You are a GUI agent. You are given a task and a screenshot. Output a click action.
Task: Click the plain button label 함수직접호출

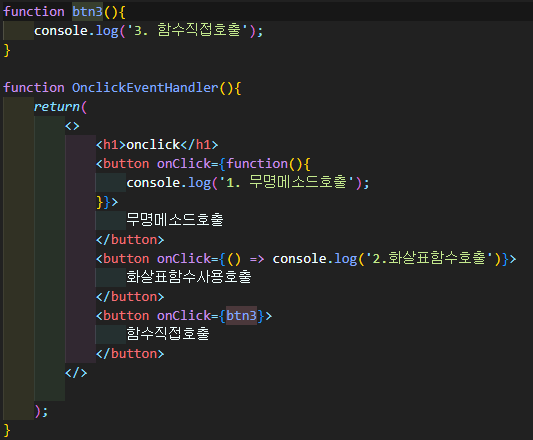168,334
